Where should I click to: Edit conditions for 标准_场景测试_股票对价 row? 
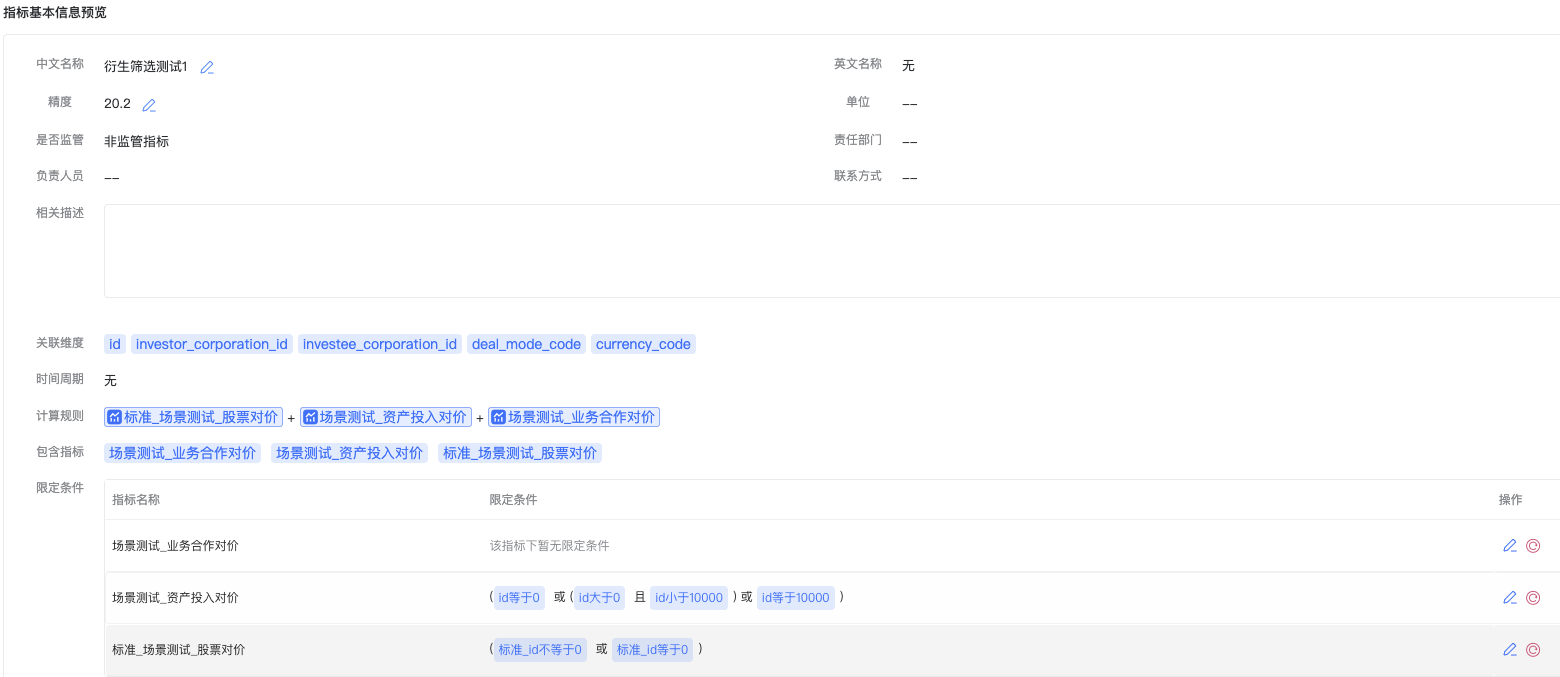point(1510,650)
